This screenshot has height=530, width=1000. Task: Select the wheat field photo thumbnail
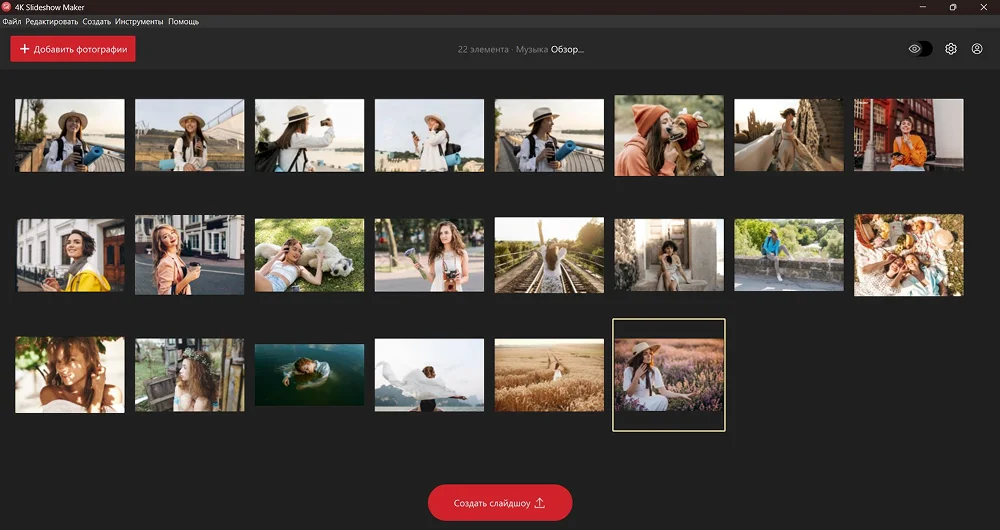click(549, 375)
